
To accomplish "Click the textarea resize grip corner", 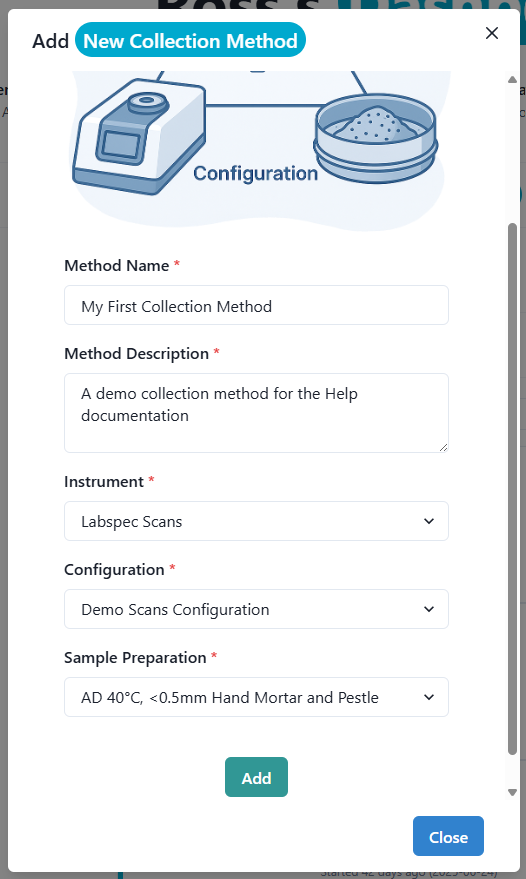I will click(x=444, y=447).
